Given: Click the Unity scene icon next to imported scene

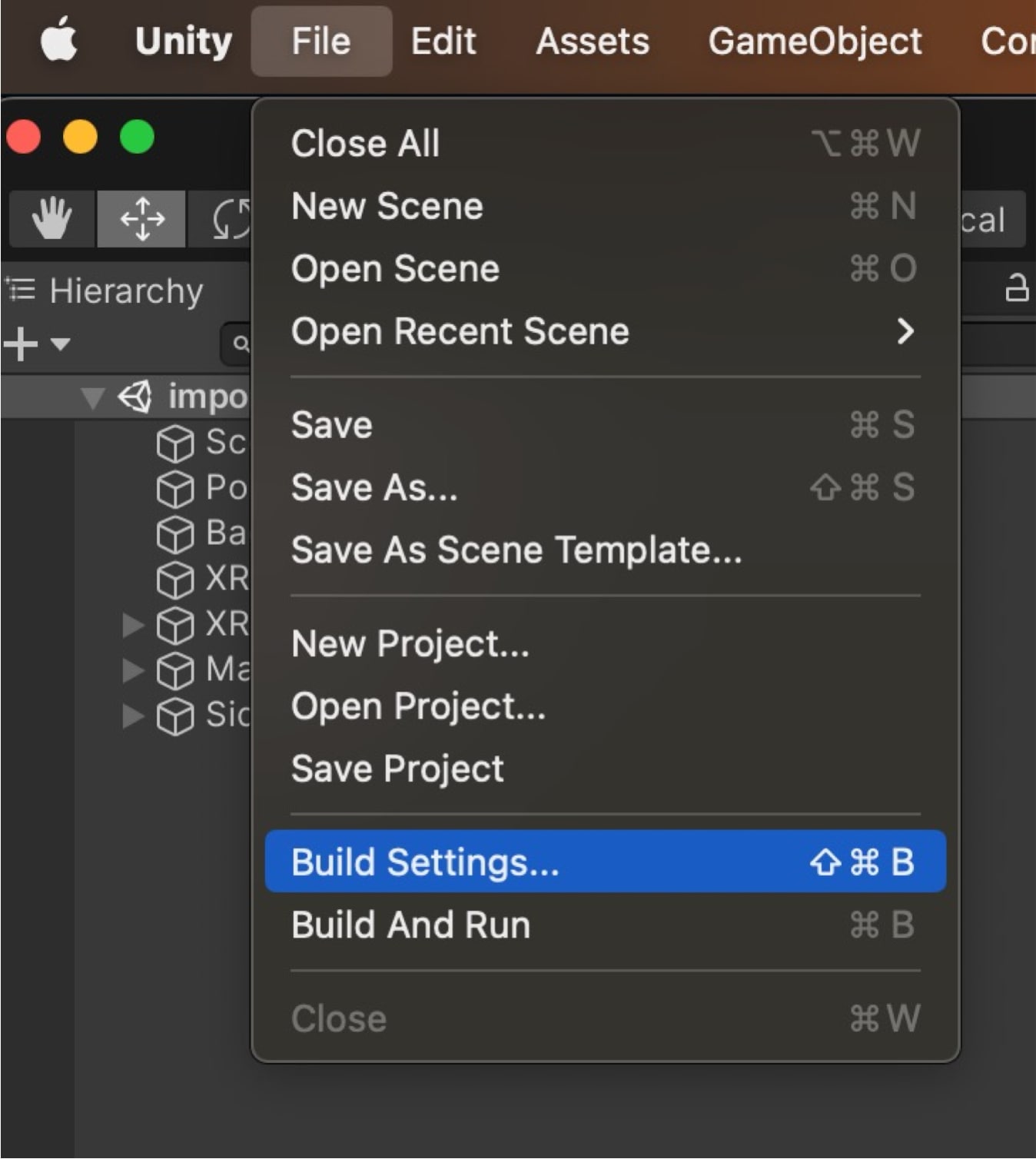Looking at the screenshot, I should pos(134,397).
